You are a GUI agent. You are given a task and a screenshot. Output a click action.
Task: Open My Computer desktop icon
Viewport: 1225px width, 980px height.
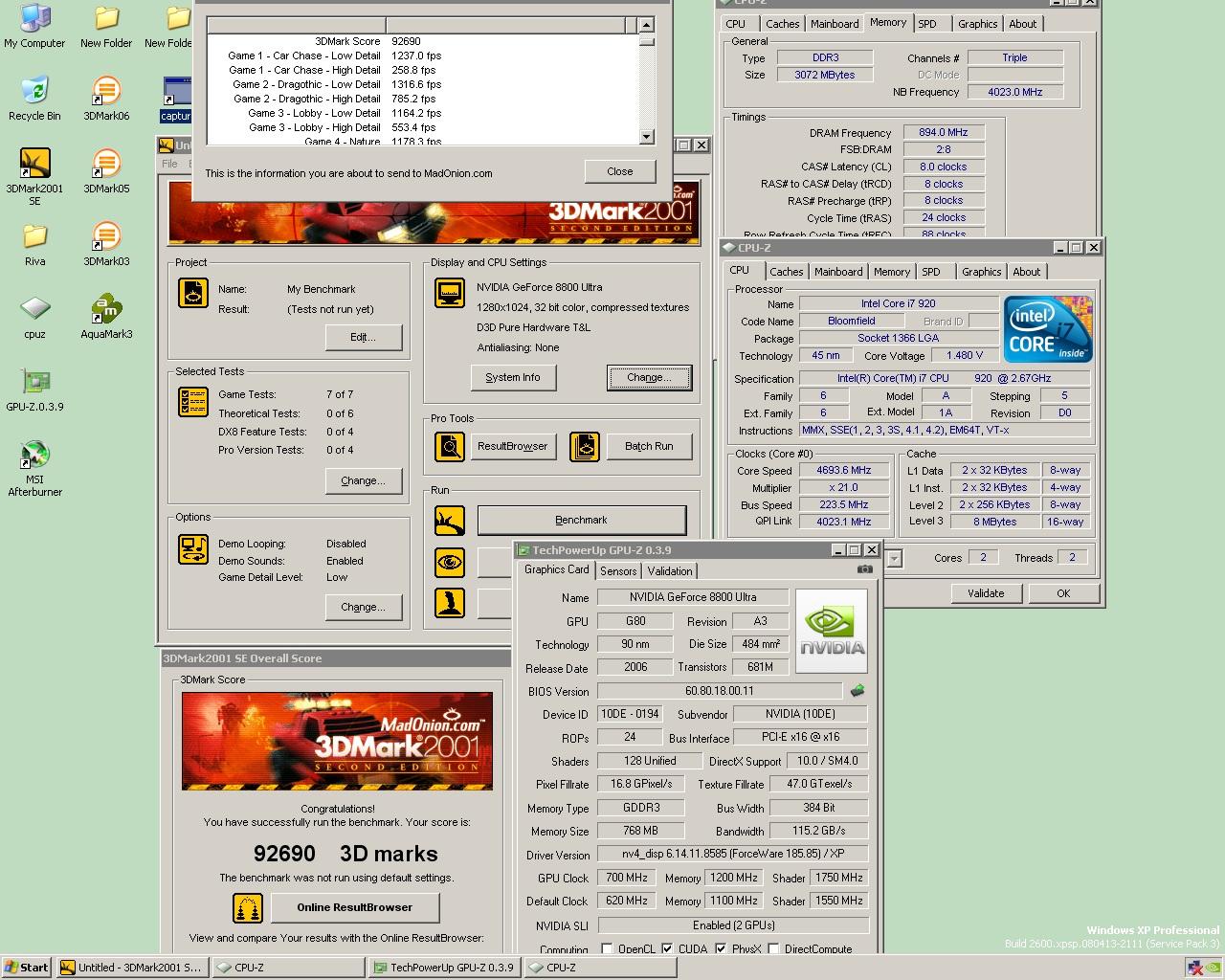[x=34, y=27]
